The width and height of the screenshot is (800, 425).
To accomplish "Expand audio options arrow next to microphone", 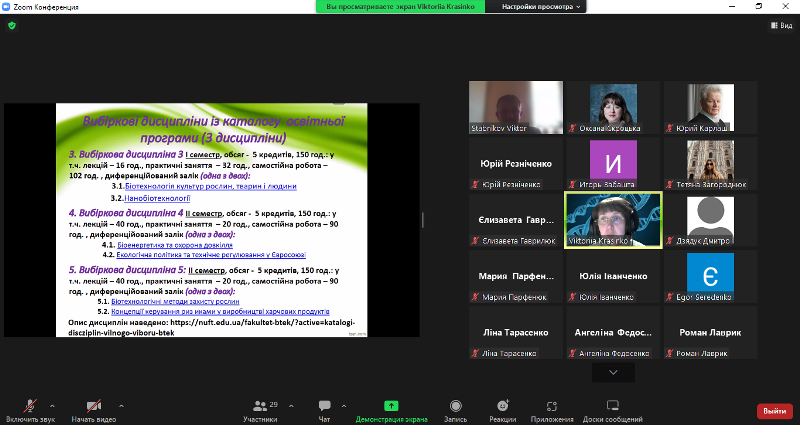I will (x=52, y=406).
